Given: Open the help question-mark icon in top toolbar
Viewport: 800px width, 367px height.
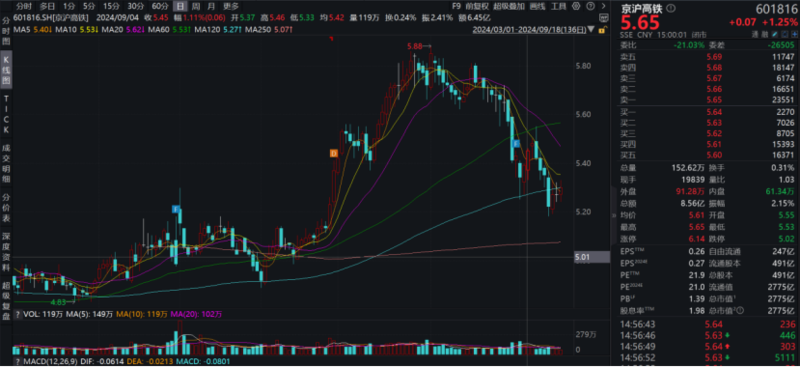Looking at the screenshot, I should click(590, 6).
